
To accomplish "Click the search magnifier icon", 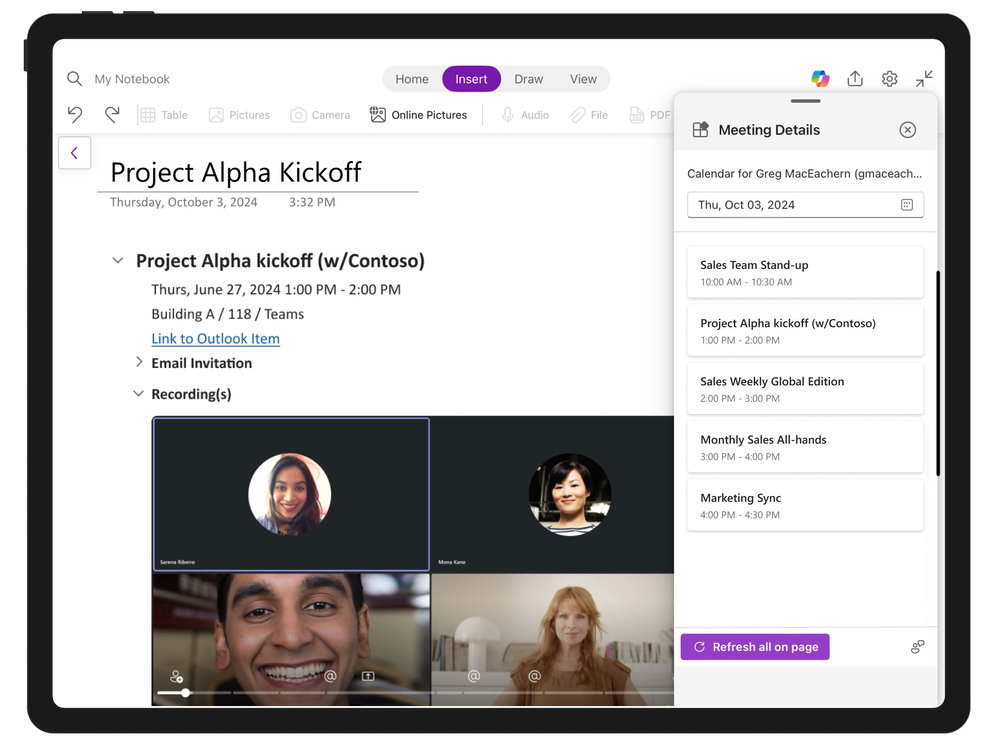I will click(75, 79).
